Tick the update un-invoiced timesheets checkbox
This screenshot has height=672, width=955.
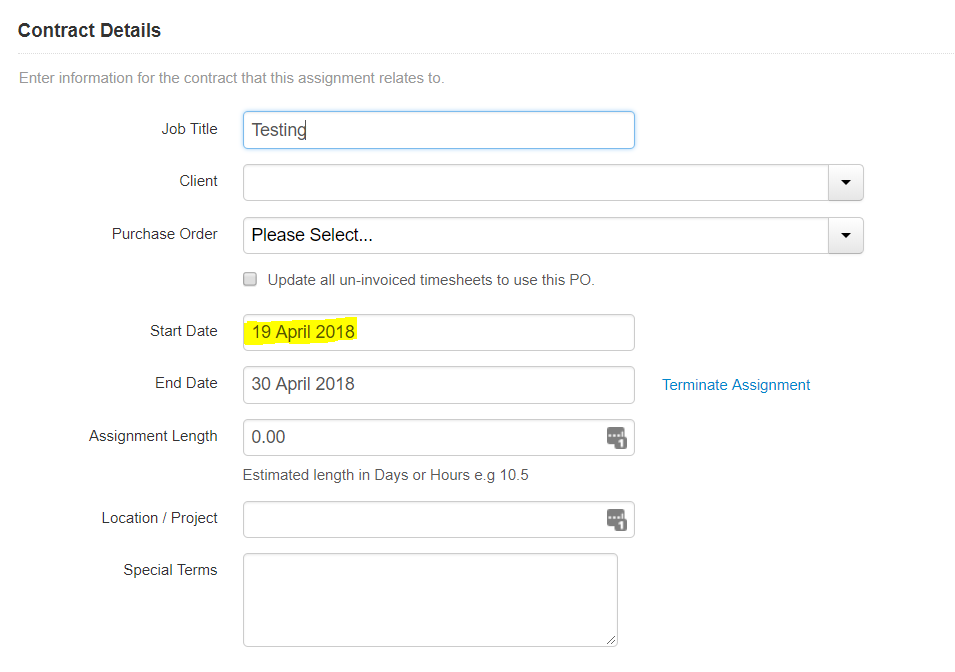coord(250,279)
